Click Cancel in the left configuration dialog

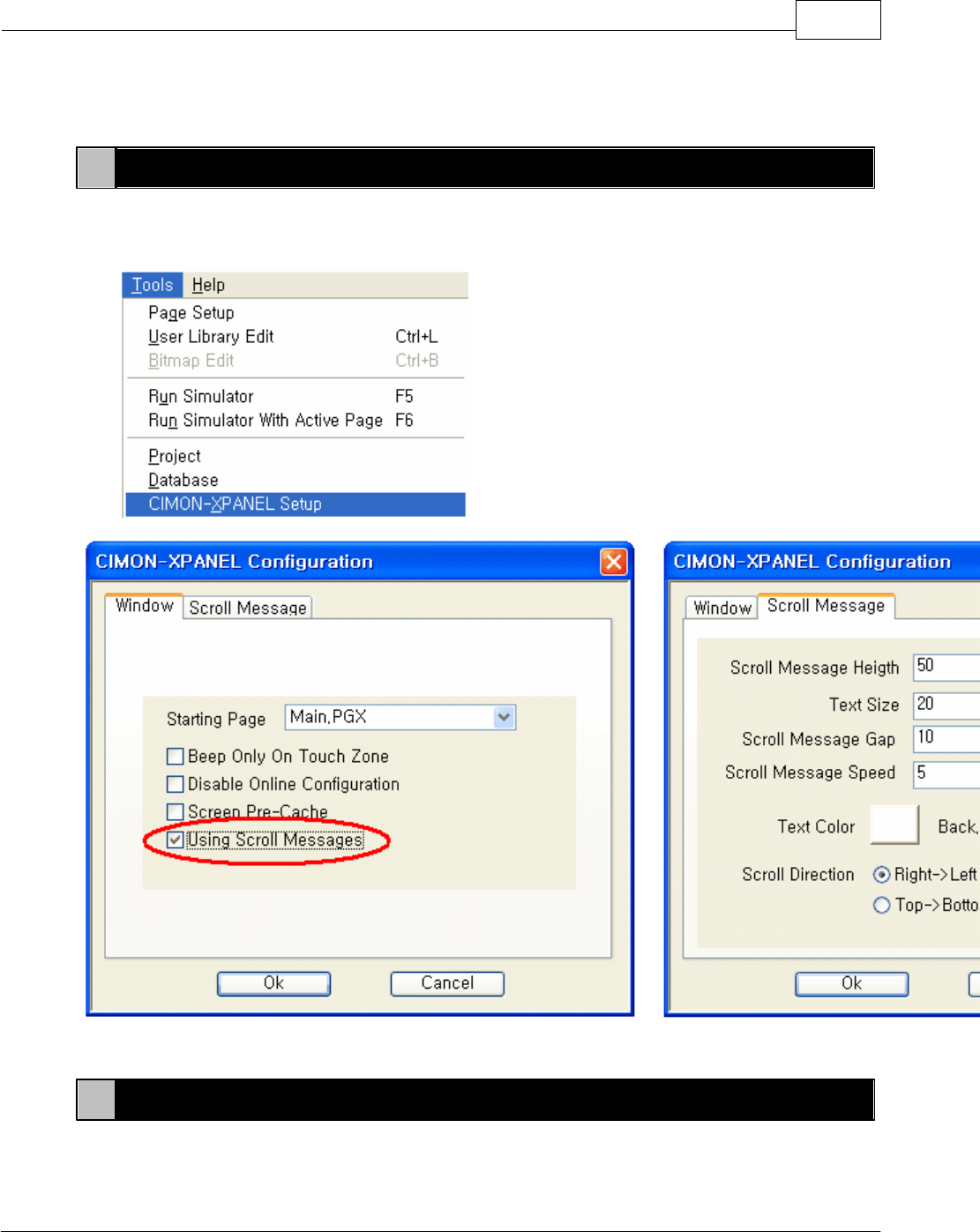coord(447,983)
